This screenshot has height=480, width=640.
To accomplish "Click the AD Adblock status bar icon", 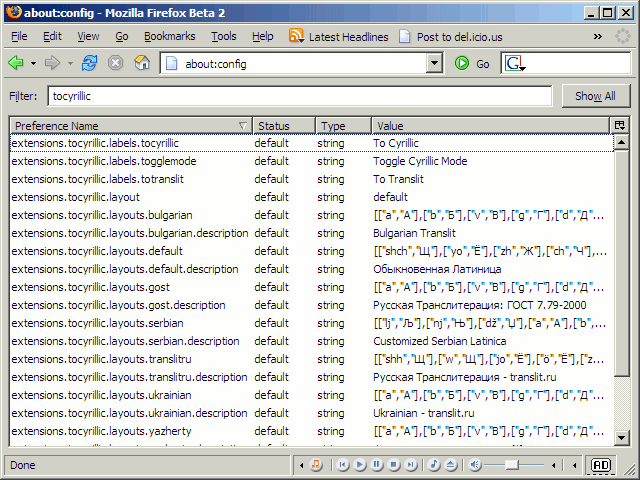I will (x=601, y=465).
